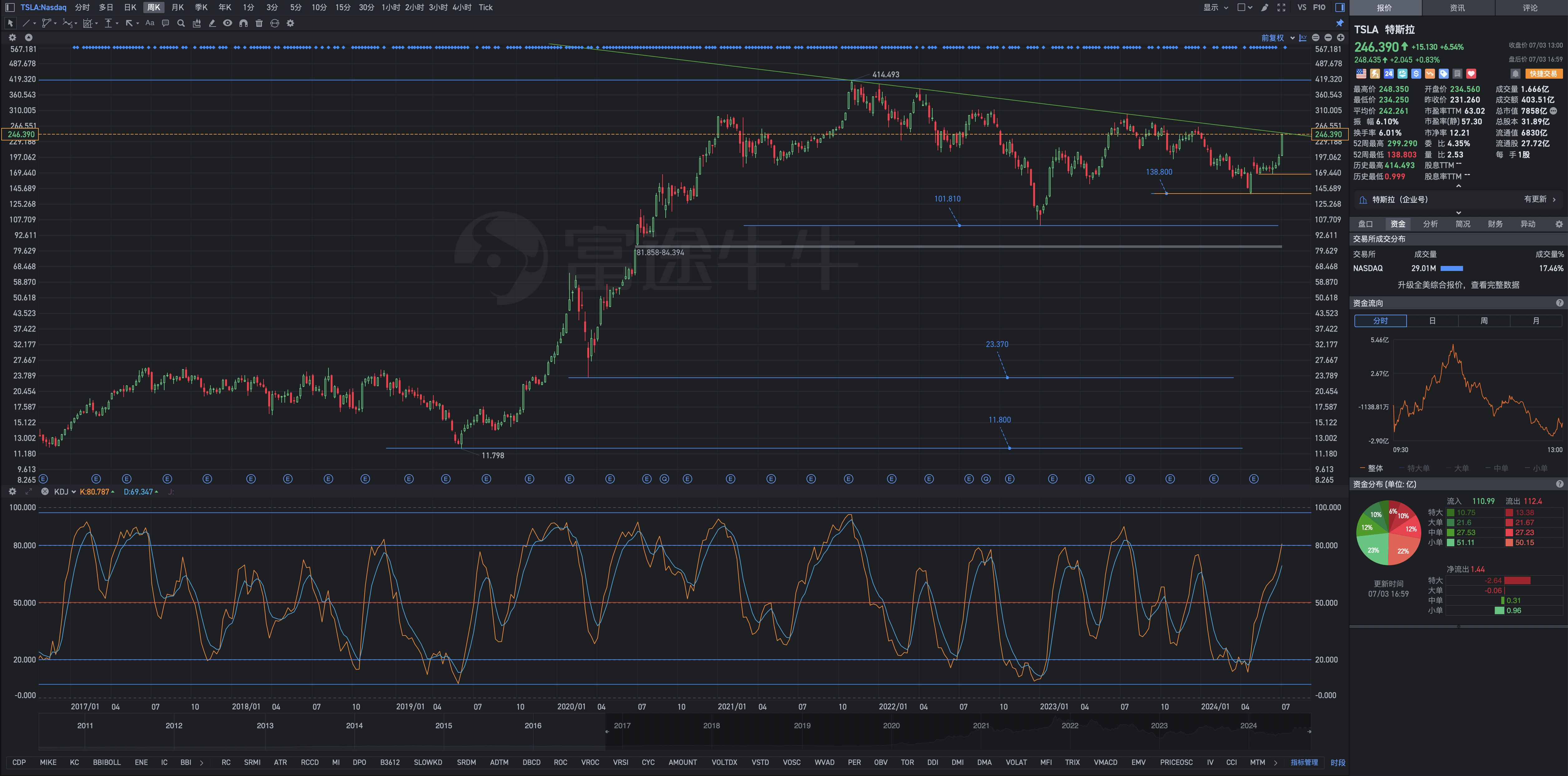The width and height of the screenshot is (1568, 776).
Task: Expand the KDJ indicator dropdown
Action: pyautogui.click(x=65, y=492)
